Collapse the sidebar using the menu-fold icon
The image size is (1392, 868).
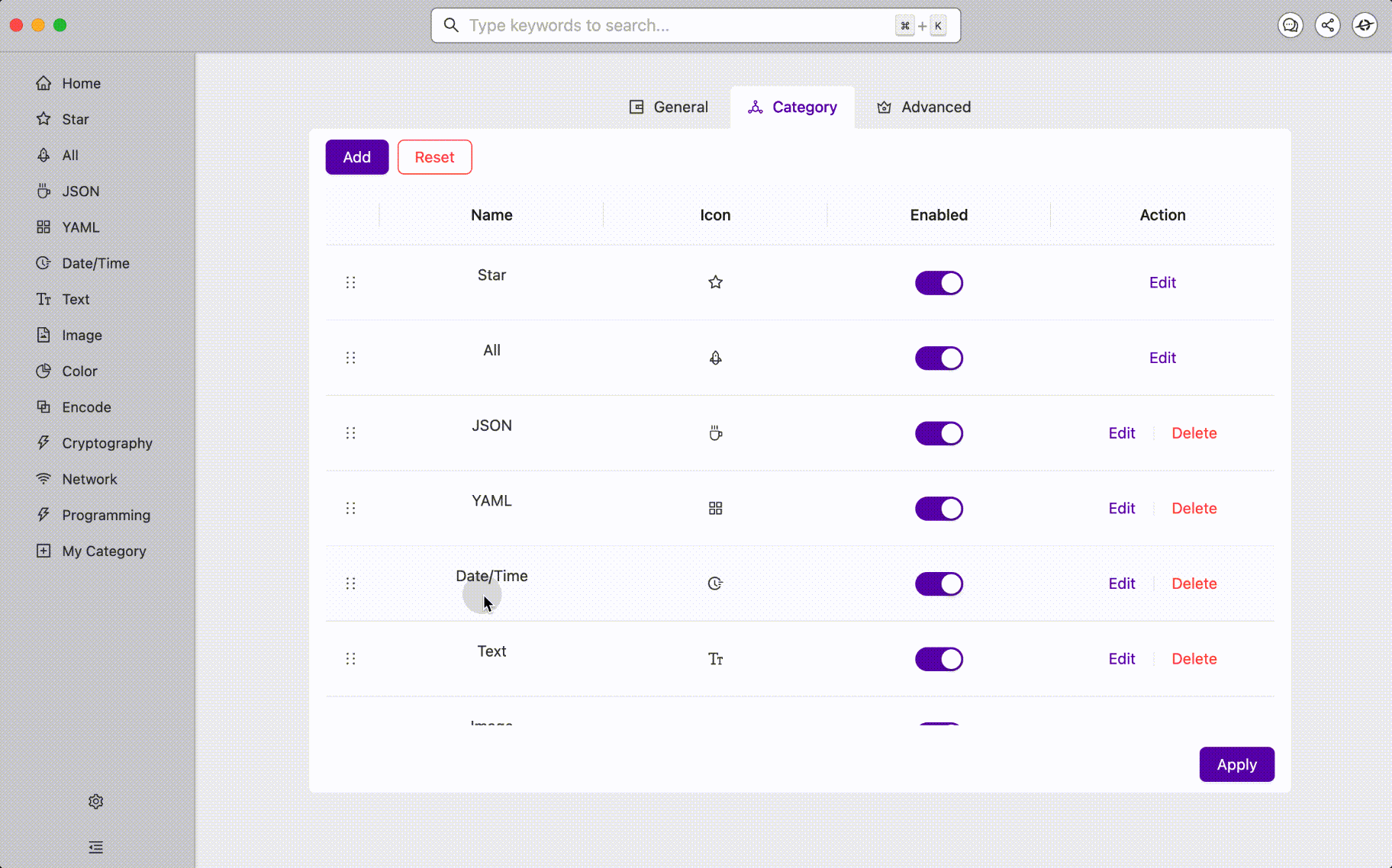(95, 847)
